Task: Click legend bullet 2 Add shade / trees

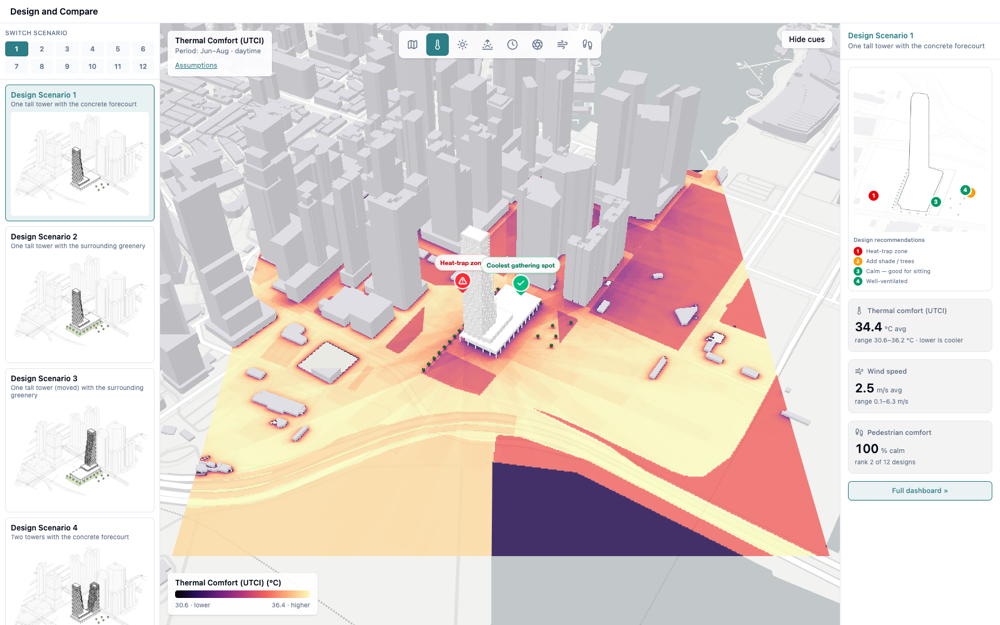Action: click(858, 261)
